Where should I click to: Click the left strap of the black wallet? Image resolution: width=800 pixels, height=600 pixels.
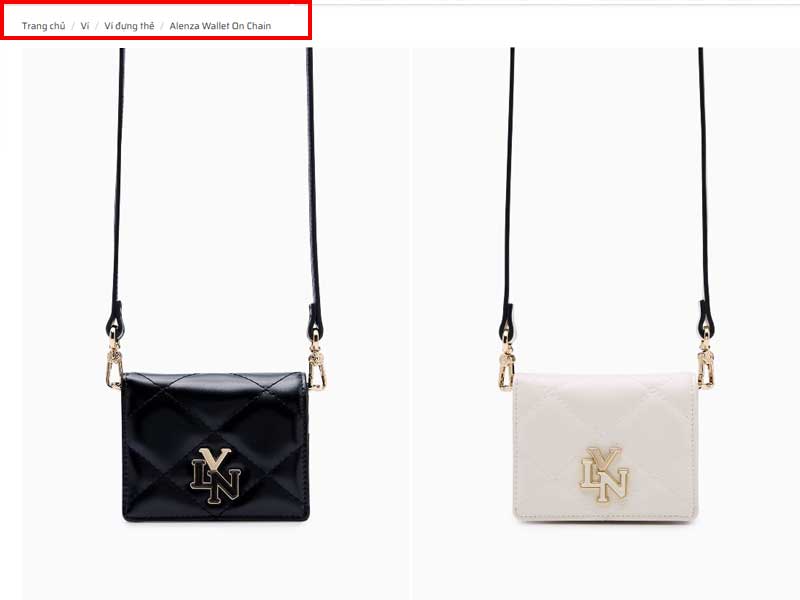coord(118,189)
